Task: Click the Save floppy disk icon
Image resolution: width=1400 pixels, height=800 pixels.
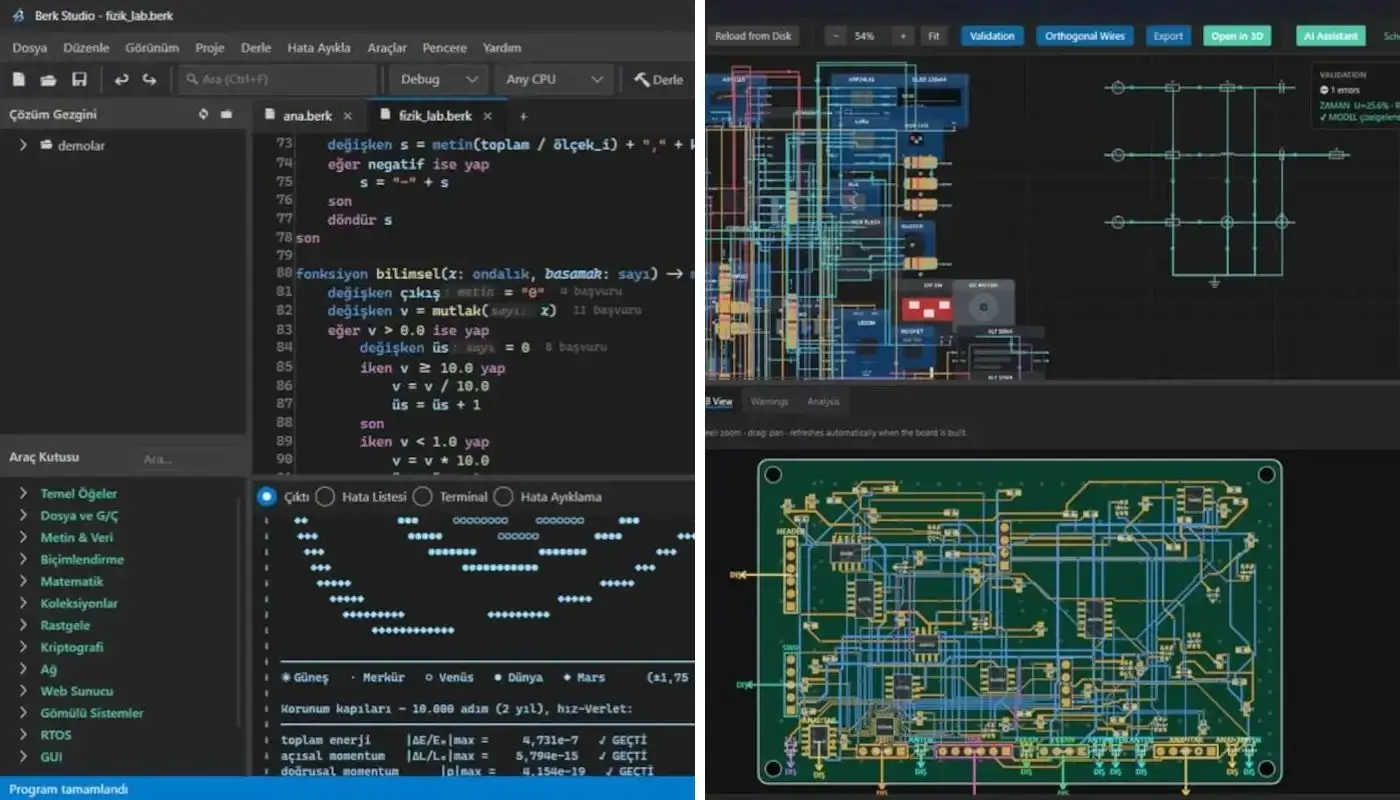Action: [79, 79]
